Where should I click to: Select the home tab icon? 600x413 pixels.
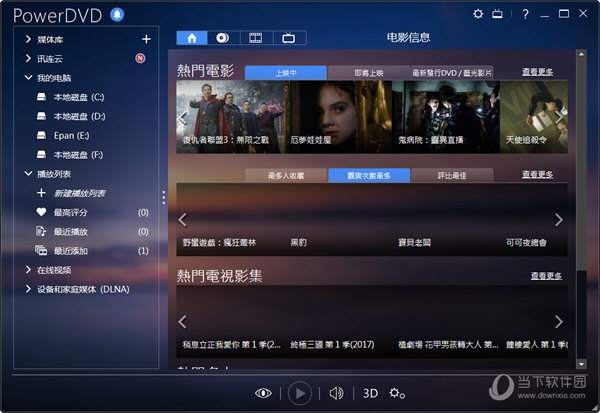(192, 38)
